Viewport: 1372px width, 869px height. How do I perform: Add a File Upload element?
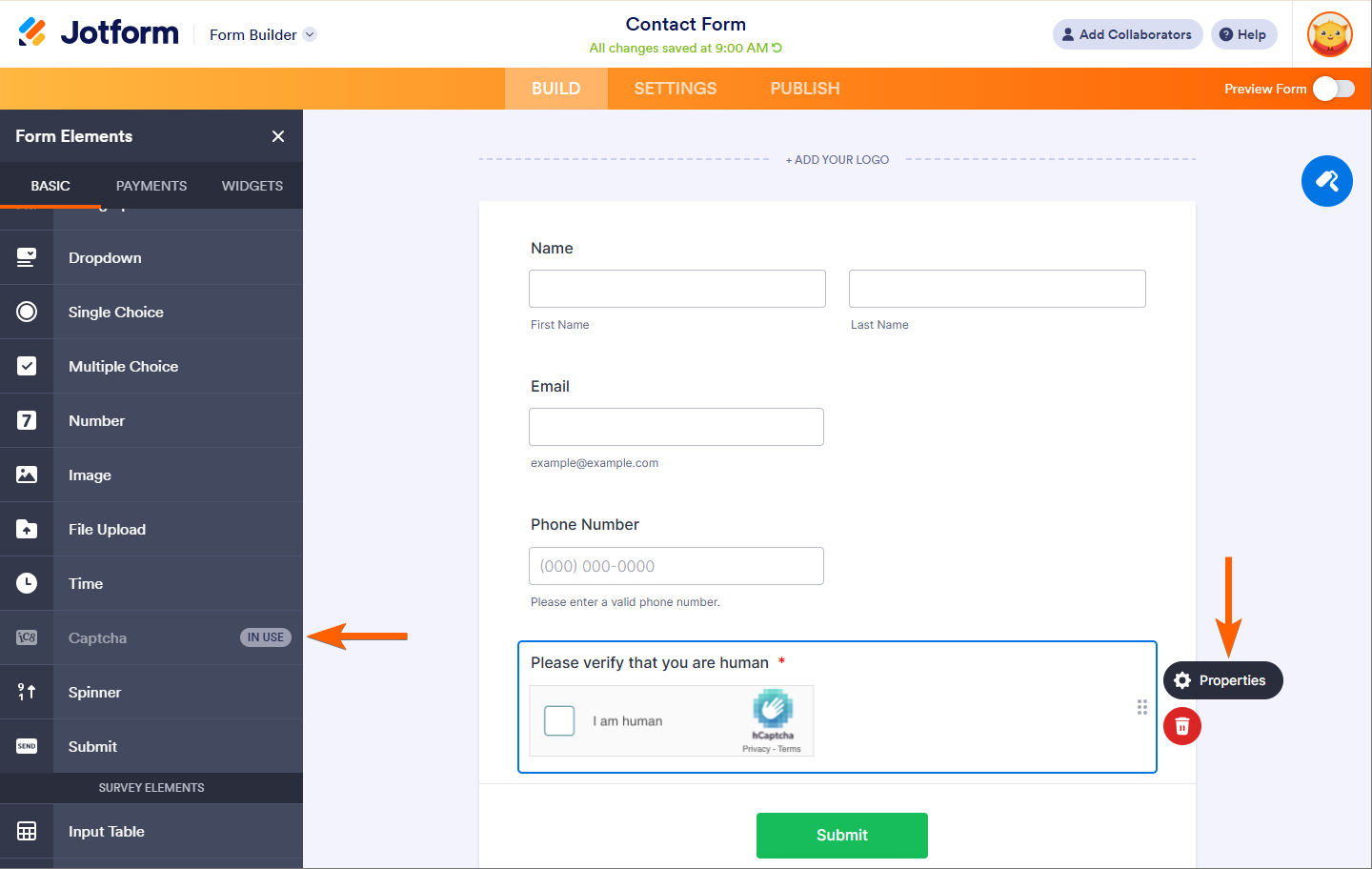tap(107, 530)
